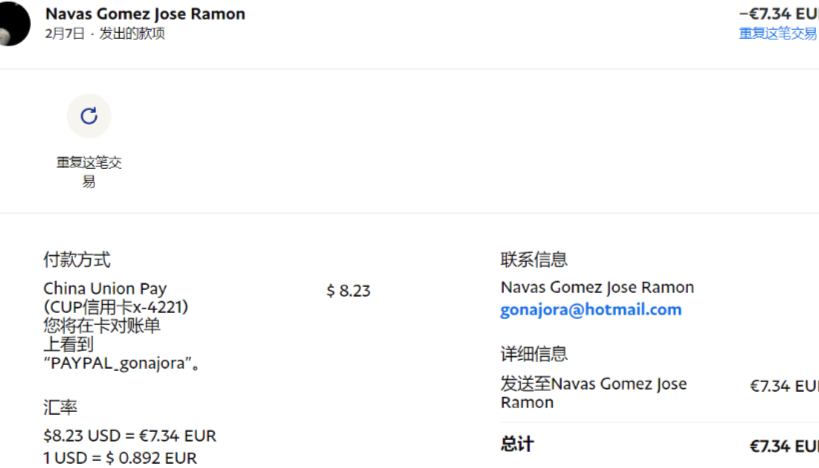
Task: Click the Navas Gomez Jose Ramon header name
Action: coord(145,14)
